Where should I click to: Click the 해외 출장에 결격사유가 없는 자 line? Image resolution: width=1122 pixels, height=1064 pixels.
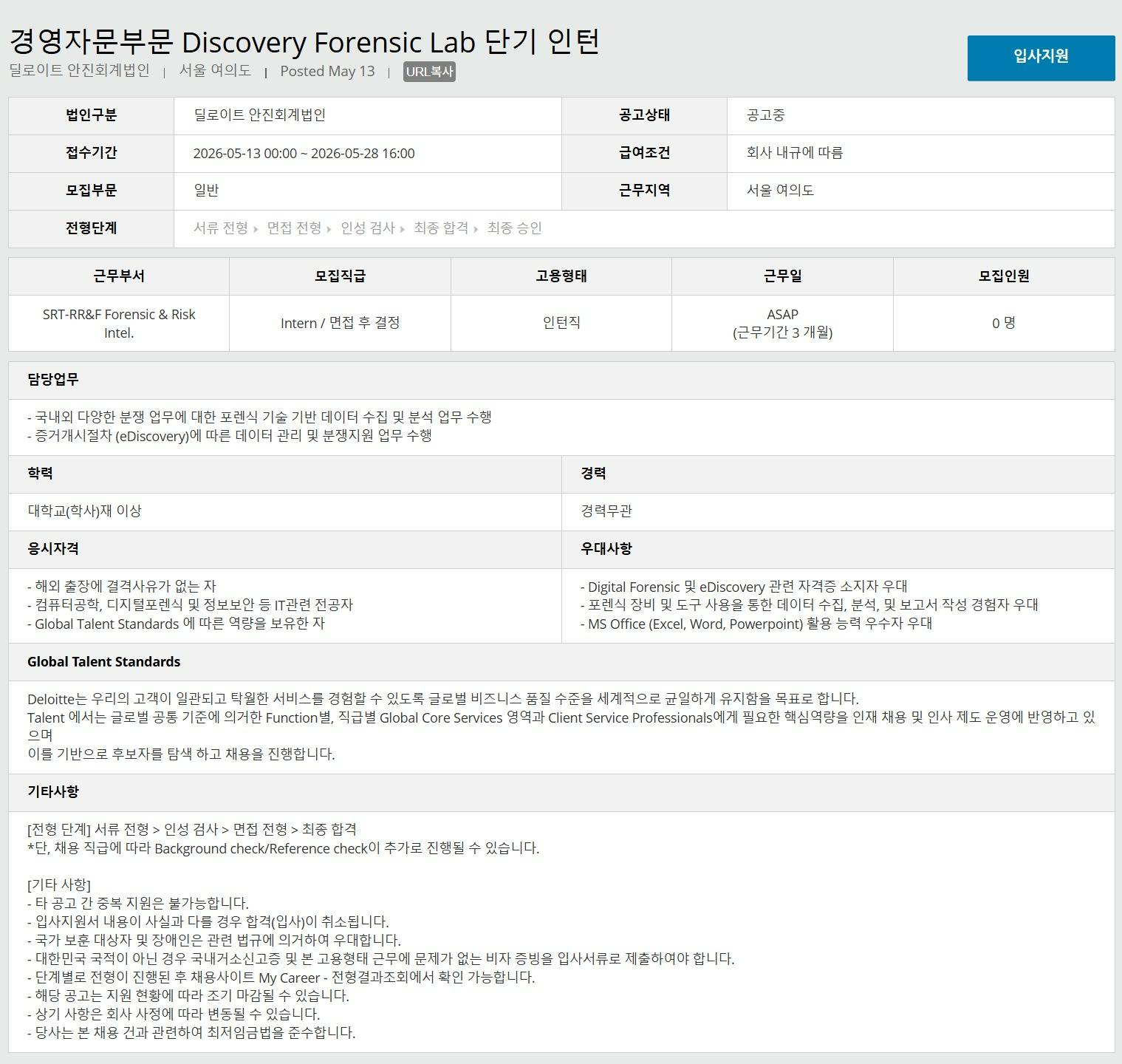pos(122,587)
